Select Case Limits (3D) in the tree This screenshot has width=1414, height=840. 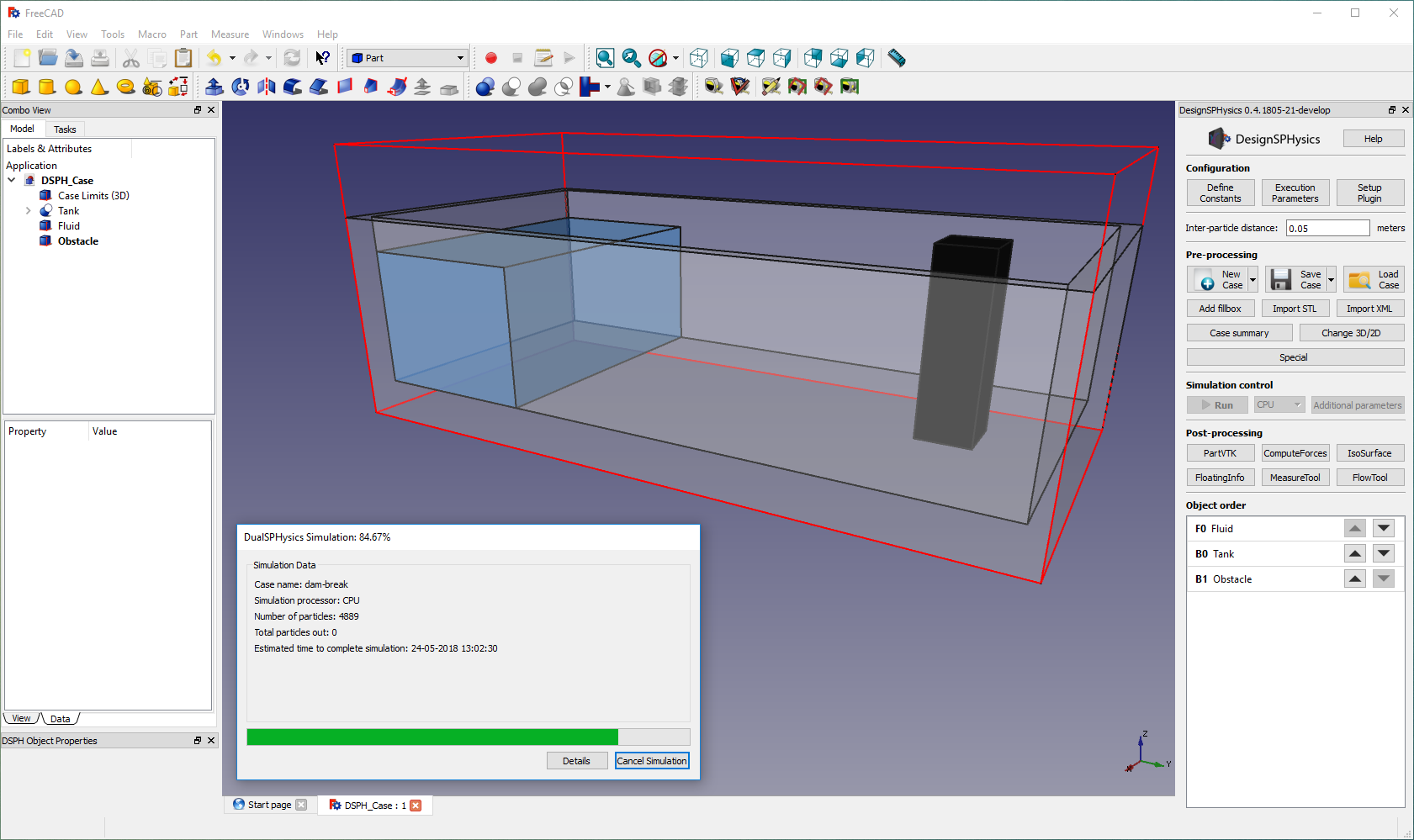[x=93, y=196]
